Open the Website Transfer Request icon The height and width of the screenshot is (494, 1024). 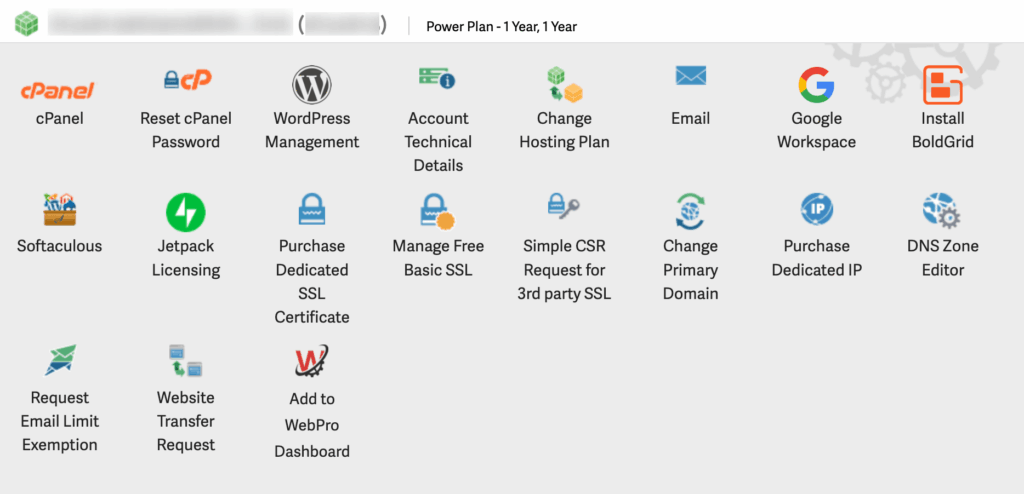[186, 360]
